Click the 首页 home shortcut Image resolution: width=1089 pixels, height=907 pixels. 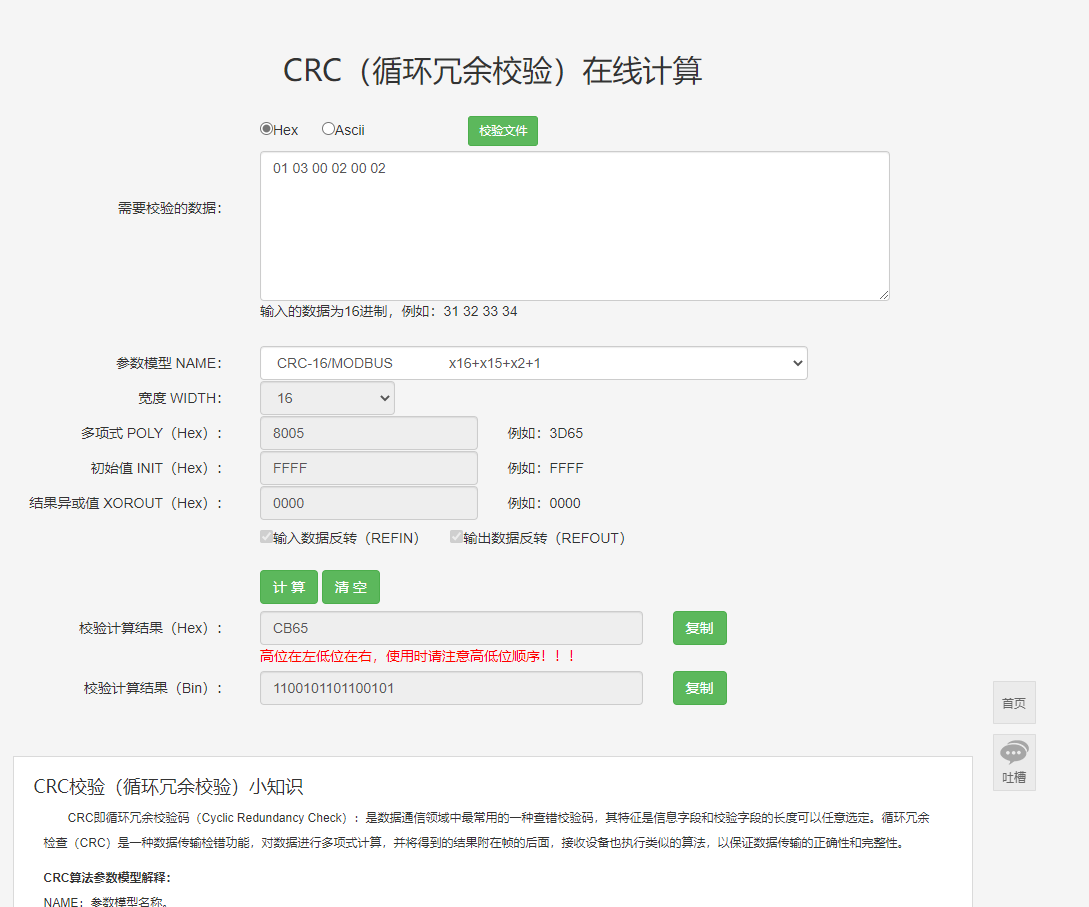coord(1014,703)
